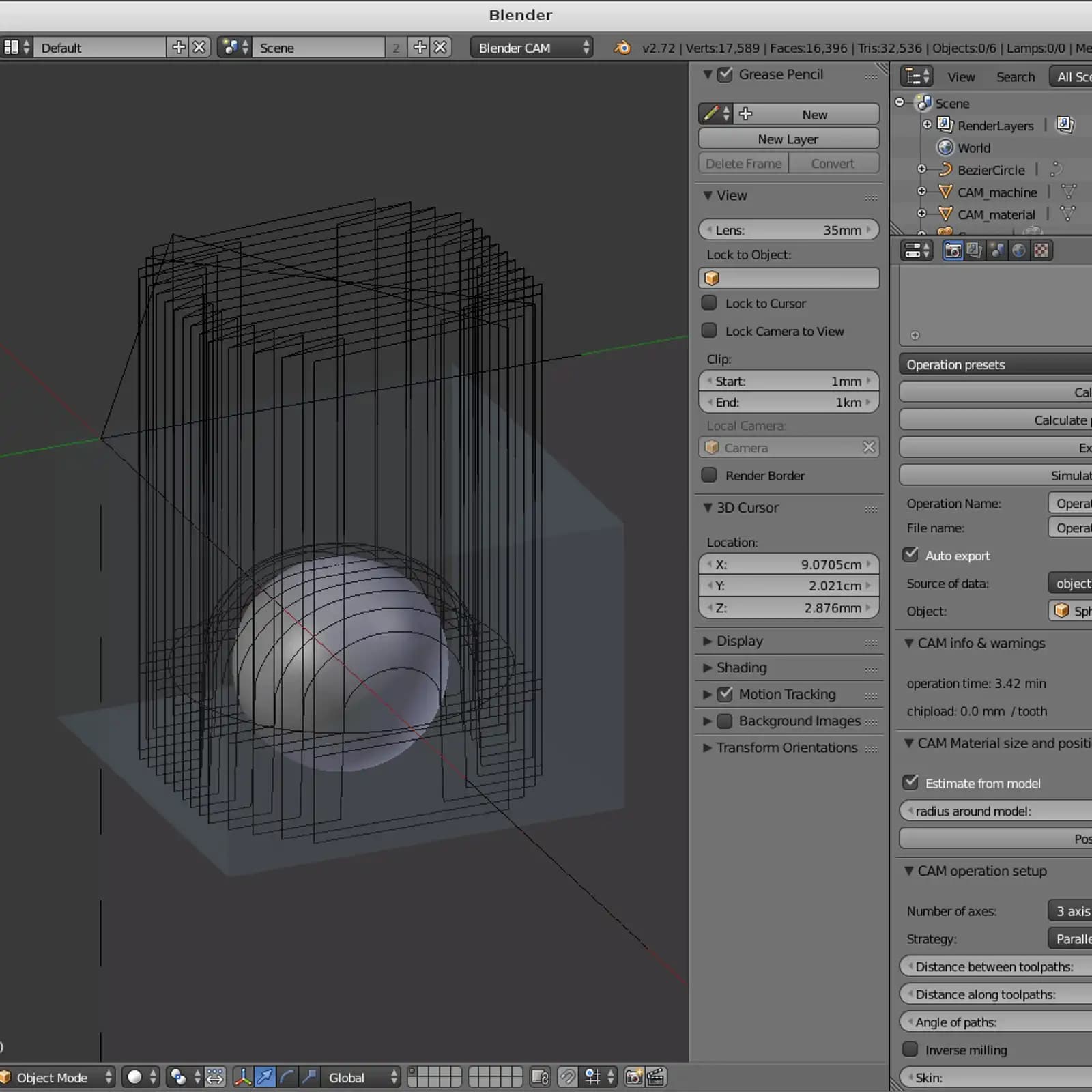Click the OpenGL render camera icon
Screen dimensions: 1092x1092
pos(633,1077)
